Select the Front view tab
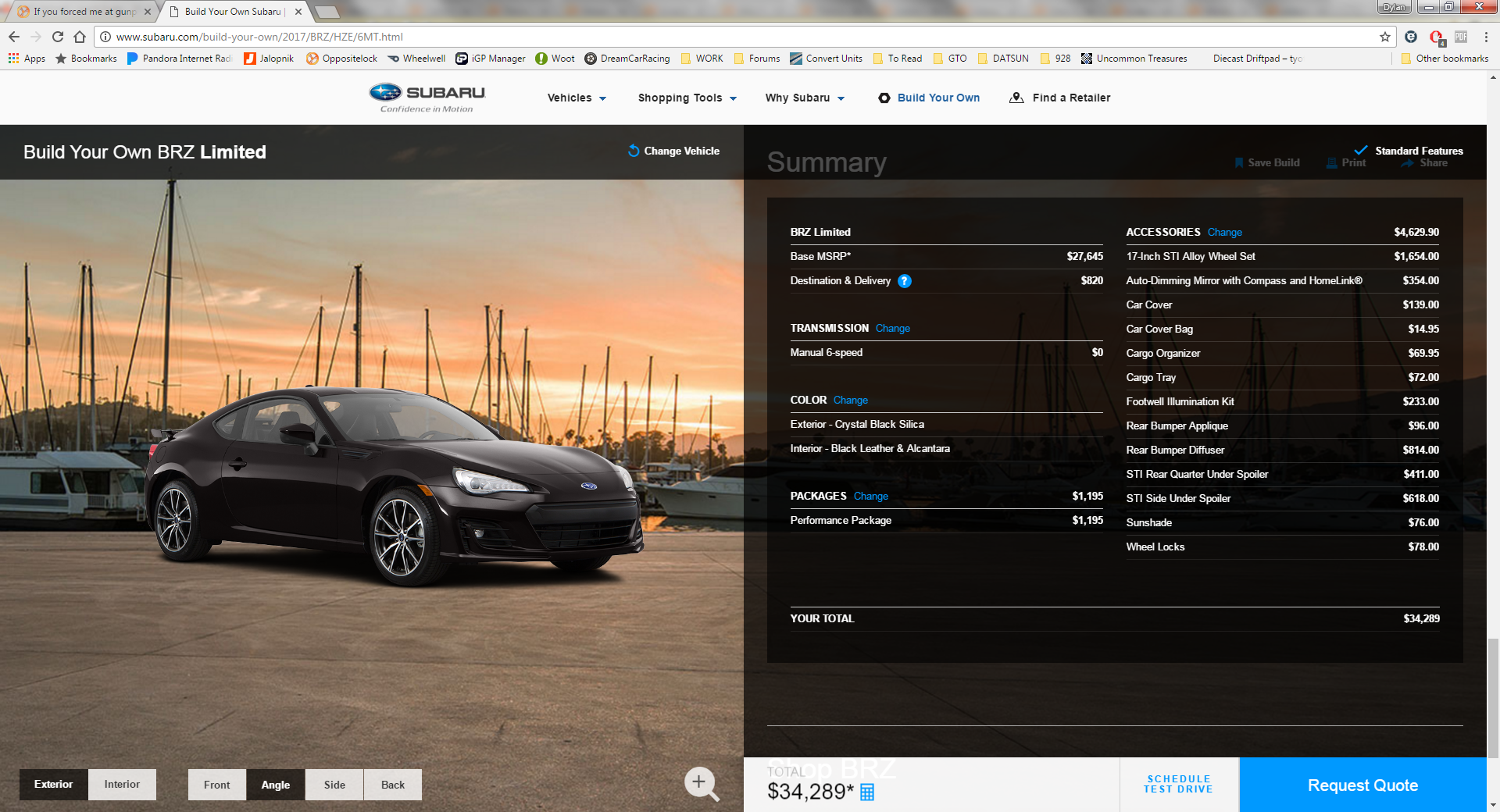Viewport: 1500px width, 812px height. point(217,785)
